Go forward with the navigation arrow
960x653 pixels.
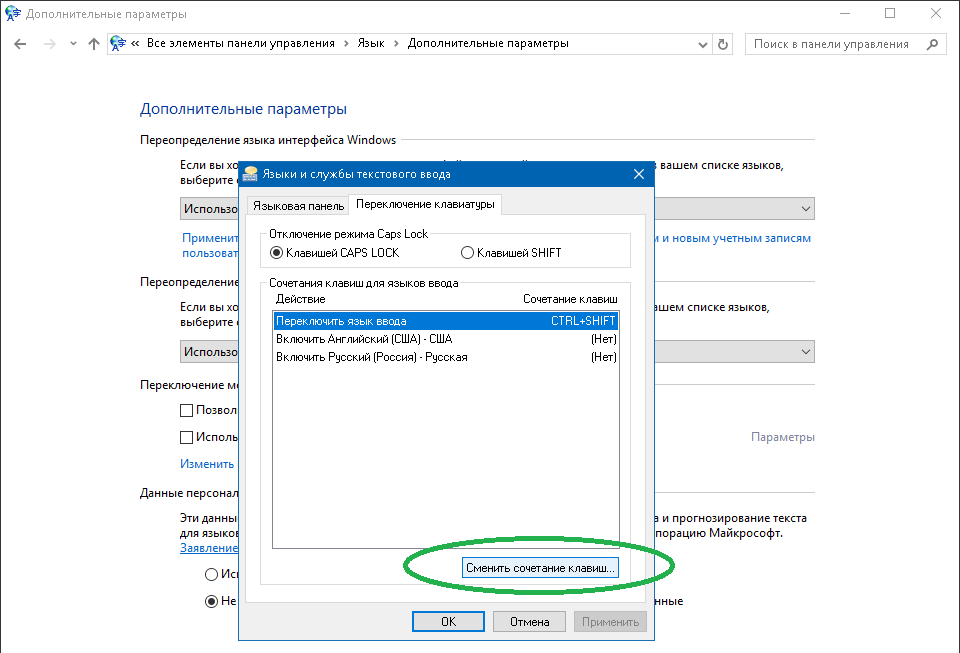pos(50,44)
